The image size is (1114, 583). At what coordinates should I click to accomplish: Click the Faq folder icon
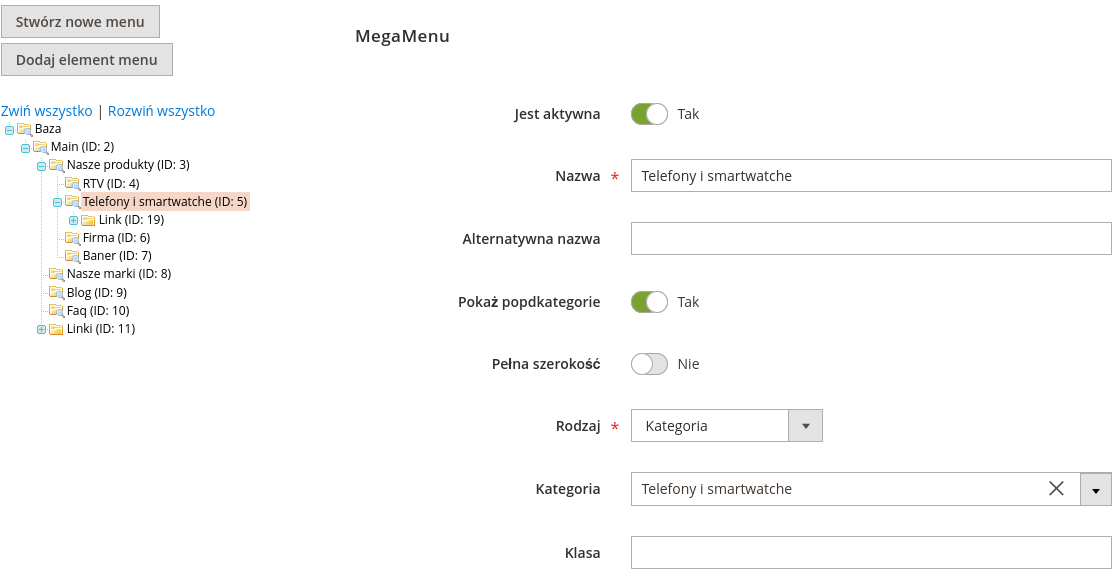point(56,311)
